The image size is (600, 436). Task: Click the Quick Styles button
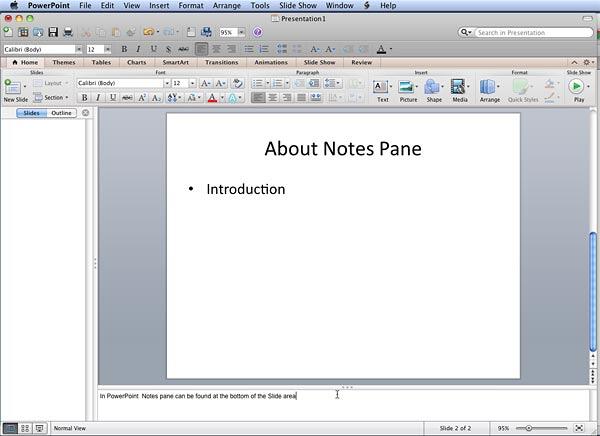[522, 89]
